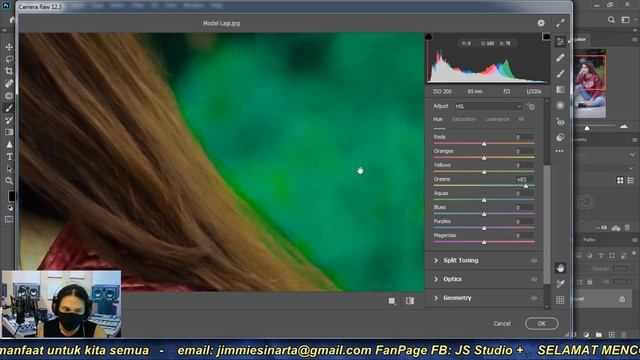Viewport: 640px width, 360px height.
Task: Toggle Split Toning visibility eye
Action: point(534,260)
